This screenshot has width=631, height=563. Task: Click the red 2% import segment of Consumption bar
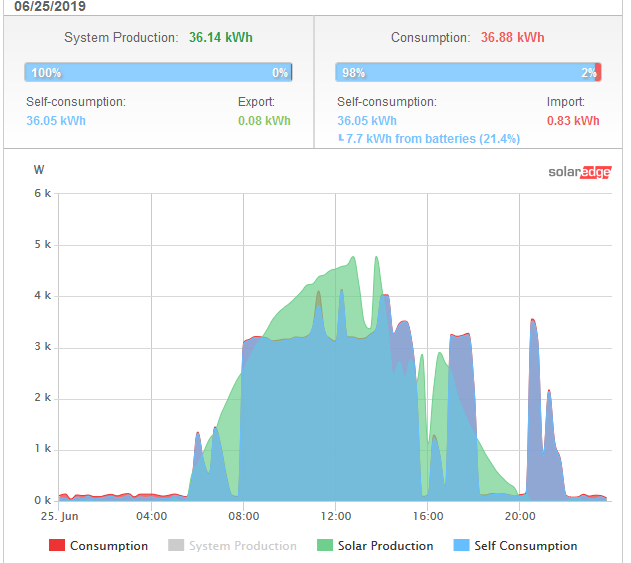click(598, 73)
